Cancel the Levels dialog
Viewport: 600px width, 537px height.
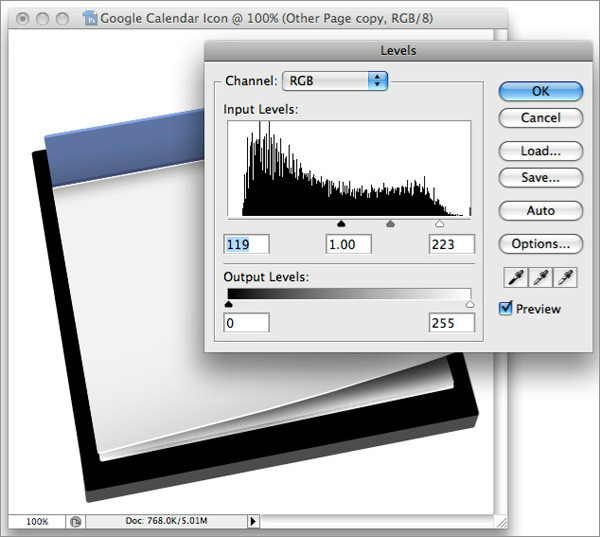(x=540, y=118)
